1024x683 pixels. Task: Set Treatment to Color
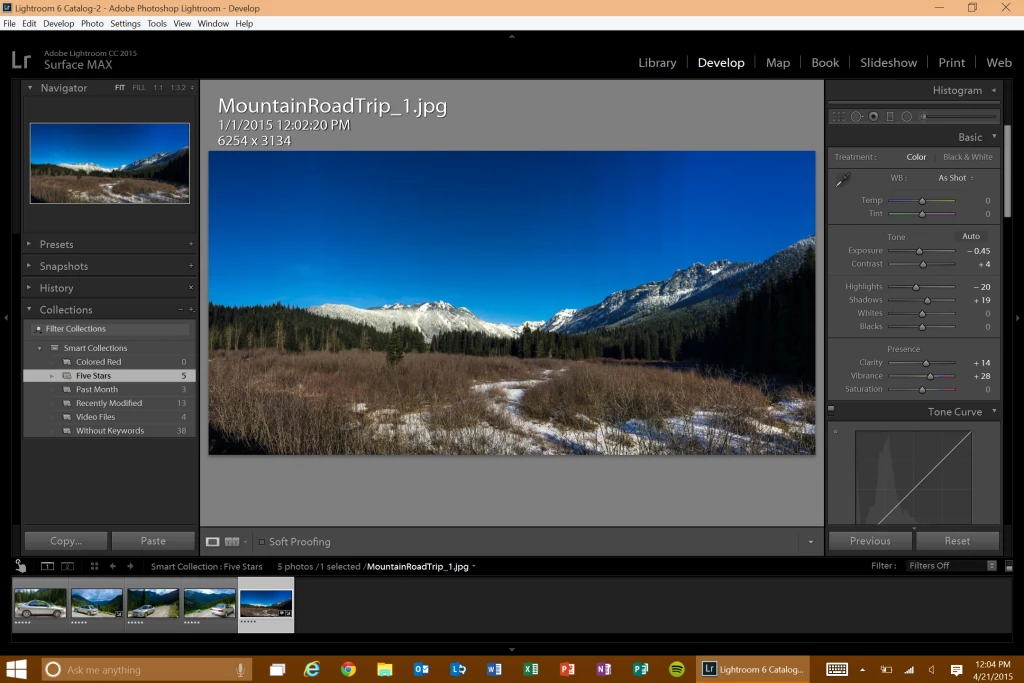pyautogui.click(x=916, y=157)
